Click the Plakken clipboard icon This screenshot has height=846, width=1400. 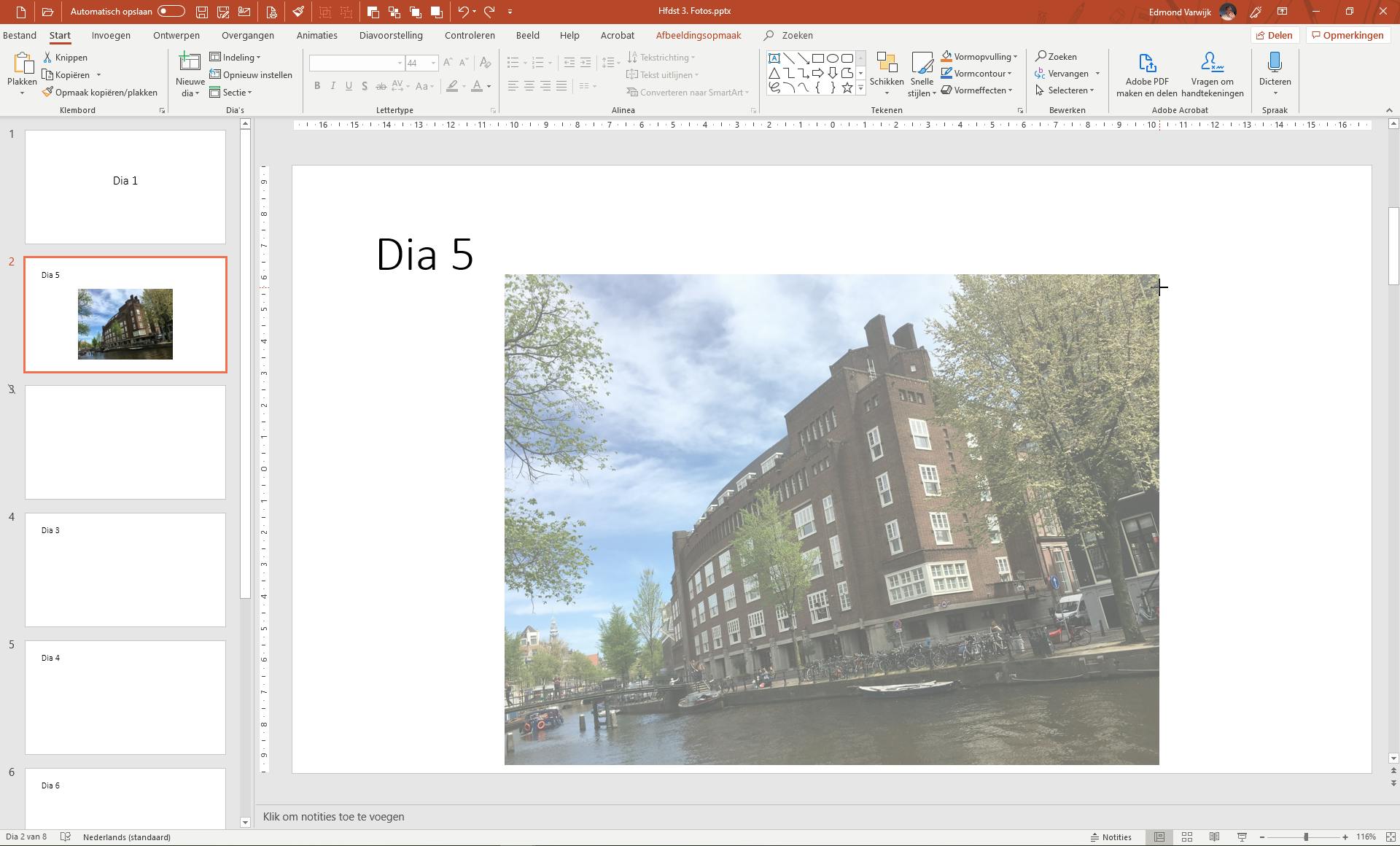[22, 64]
